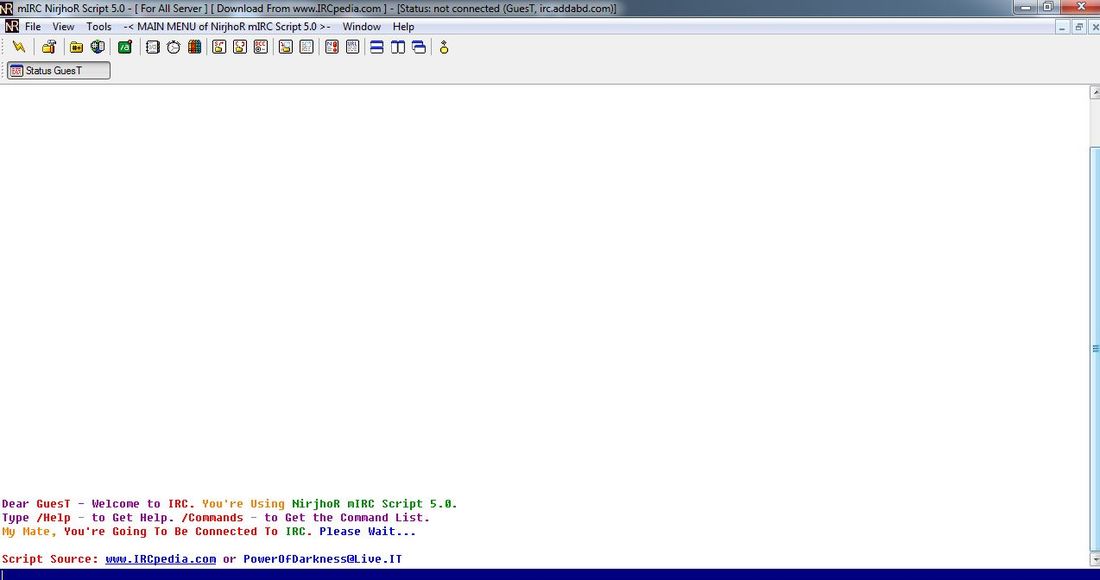The image size is (1100, 580).
Task: Click the Channels List globe icon
Action: [98, 47]
